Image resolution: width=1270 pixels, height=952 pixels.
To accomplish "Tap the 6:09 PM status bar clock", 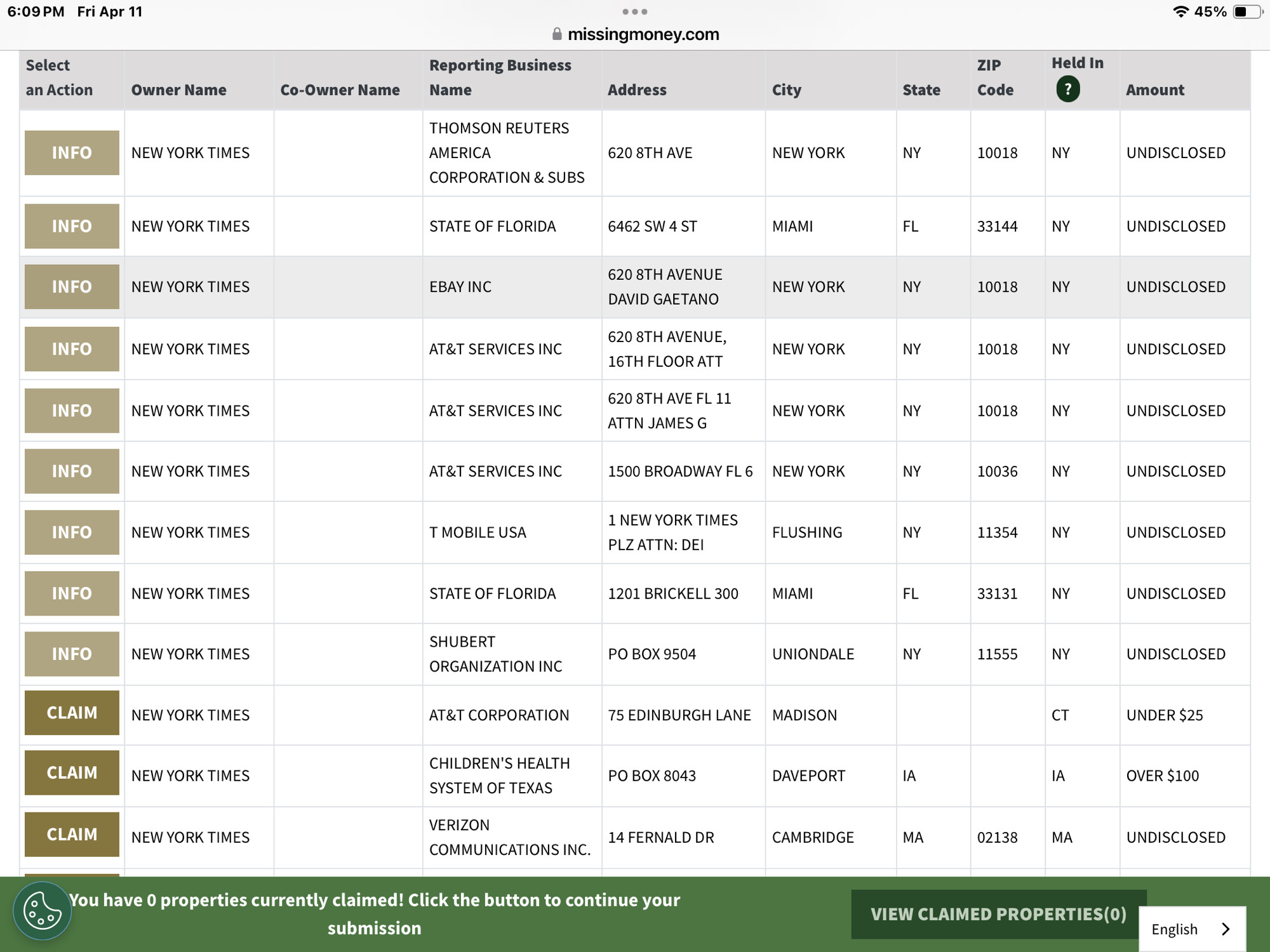I will pos(36,11).
